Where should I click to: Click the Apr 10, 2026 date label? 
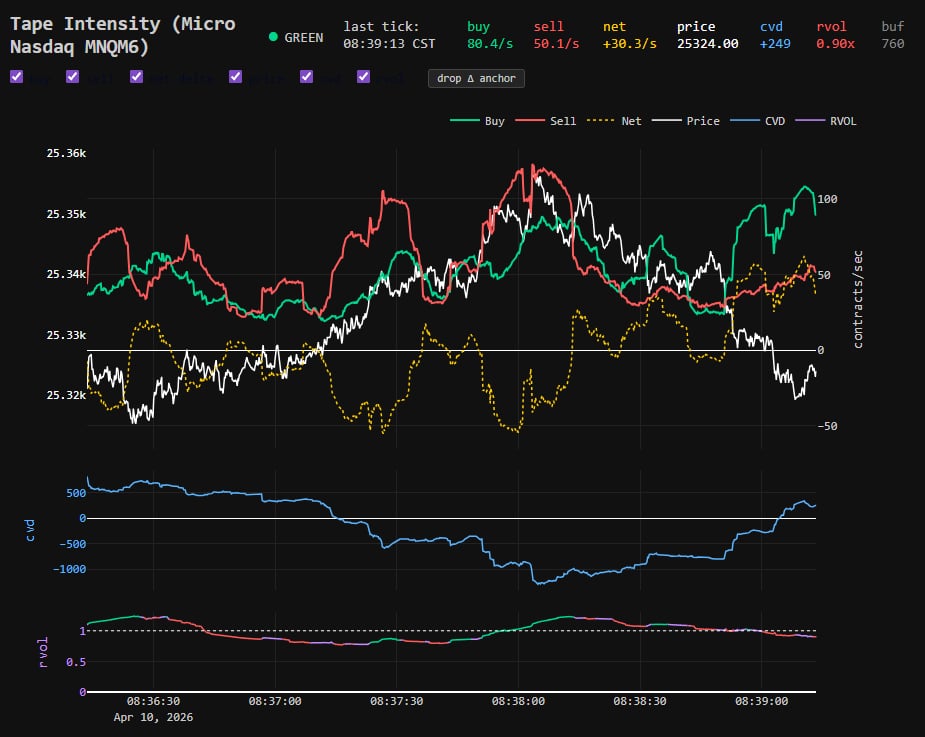pyautogui.click(x=153, y=717)
